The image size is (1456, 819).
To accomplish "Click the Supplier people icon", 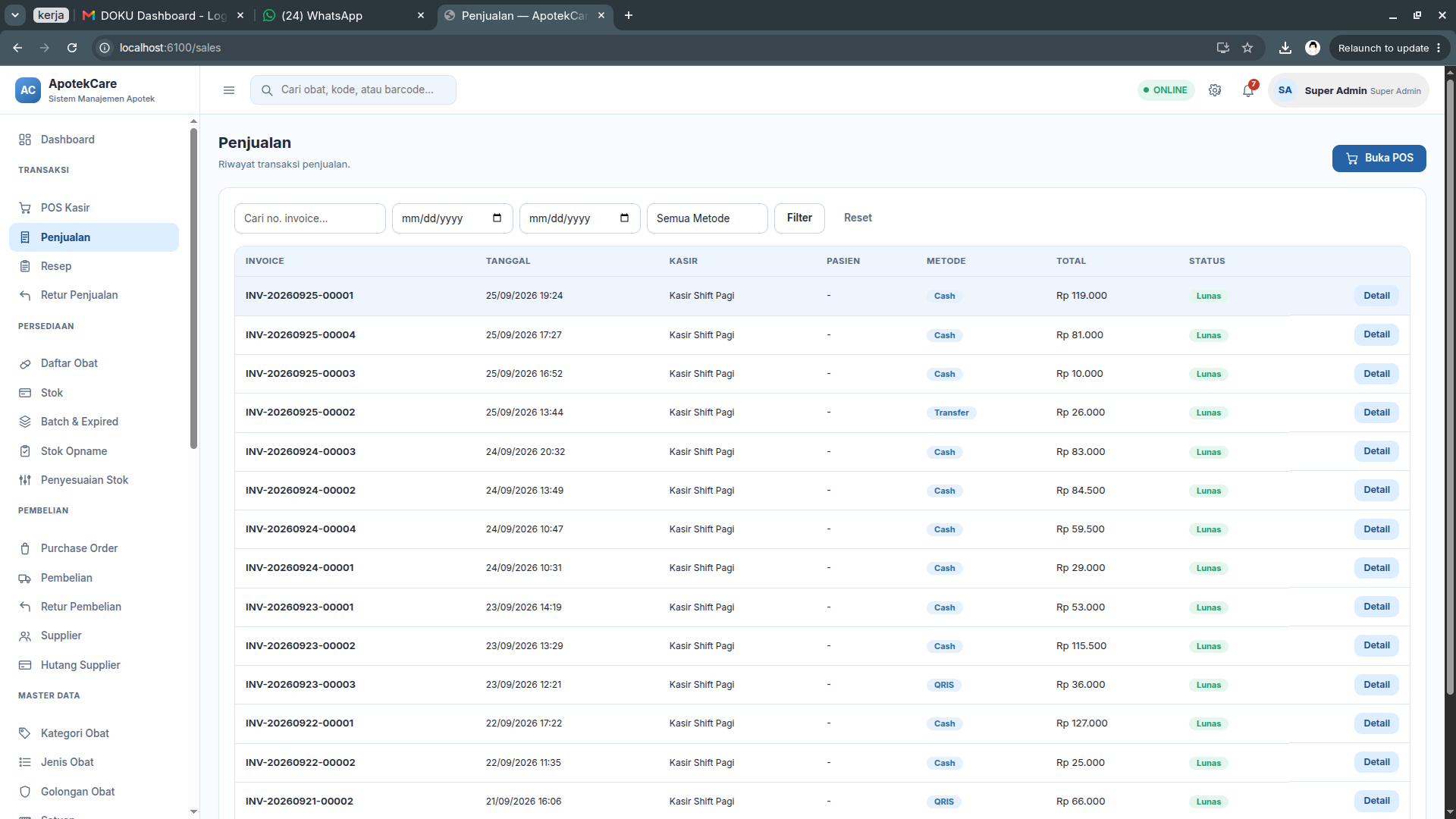I will point(25,635).
